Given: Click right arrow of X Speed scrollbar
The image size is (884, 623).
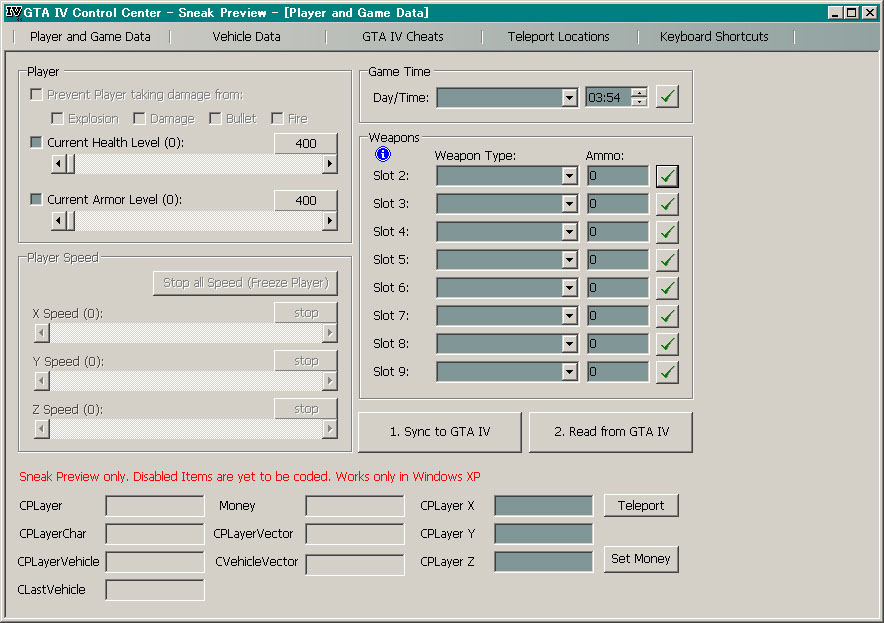Looking at the screenshot, I should pos(330,333).
